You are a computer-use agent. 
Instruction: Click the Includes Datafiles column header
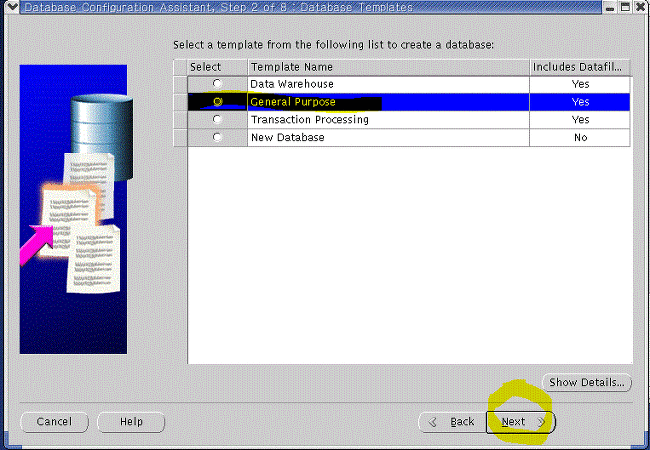coord(580,67)
